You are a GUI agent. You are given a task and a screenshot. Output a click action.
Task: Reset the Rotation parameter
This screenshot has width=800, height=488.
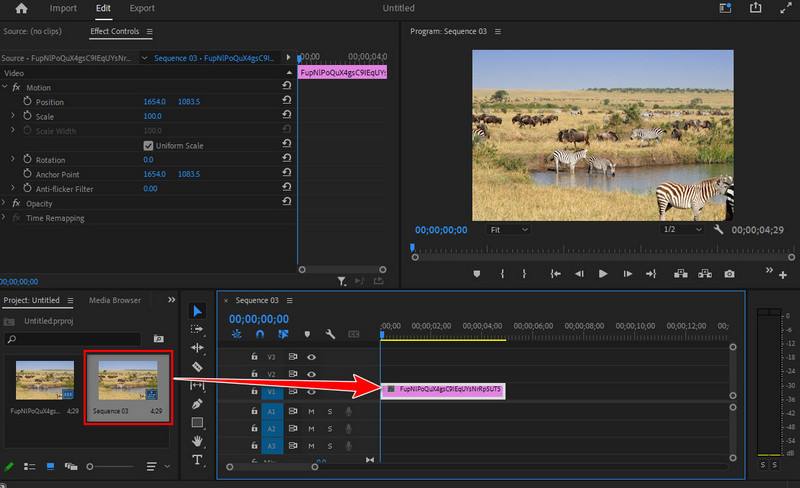pos(287,157)
